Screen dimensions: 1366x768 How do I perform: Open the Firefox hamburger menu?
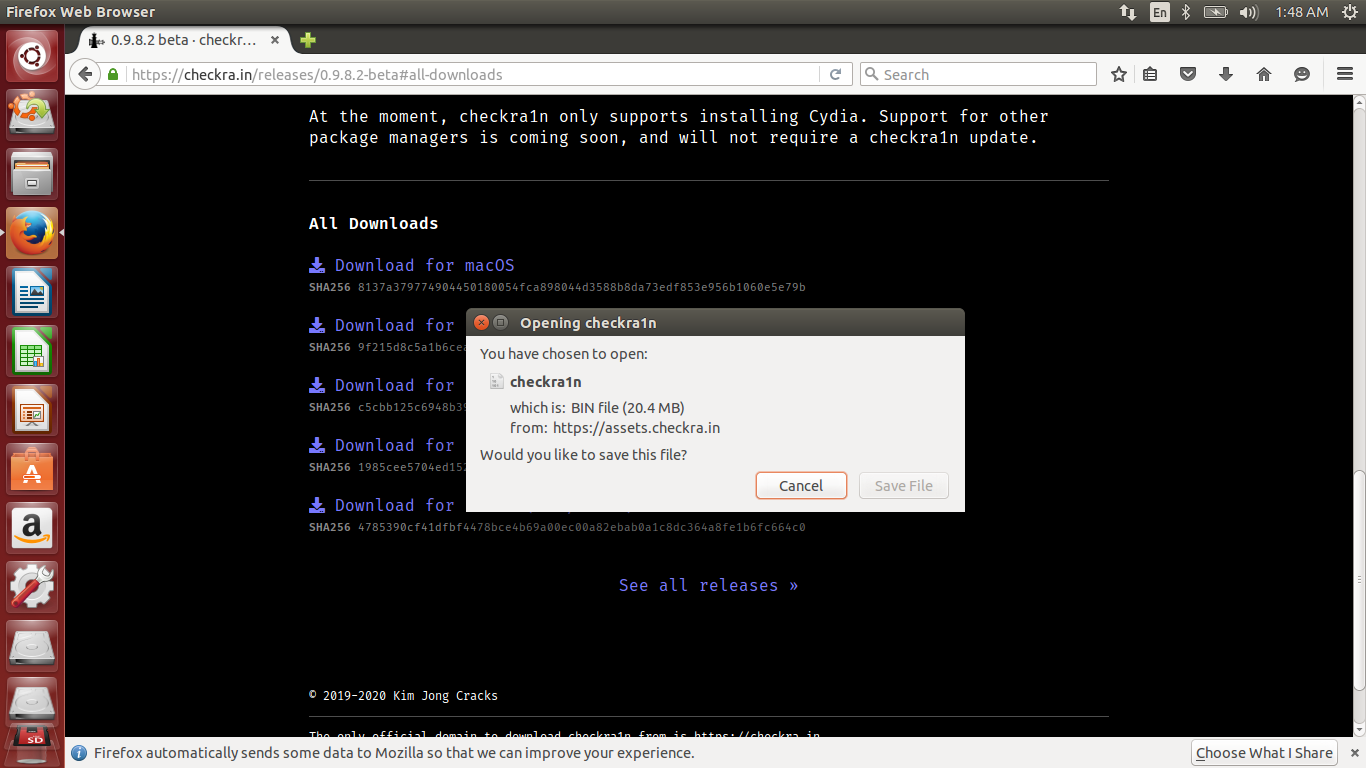1345,74
